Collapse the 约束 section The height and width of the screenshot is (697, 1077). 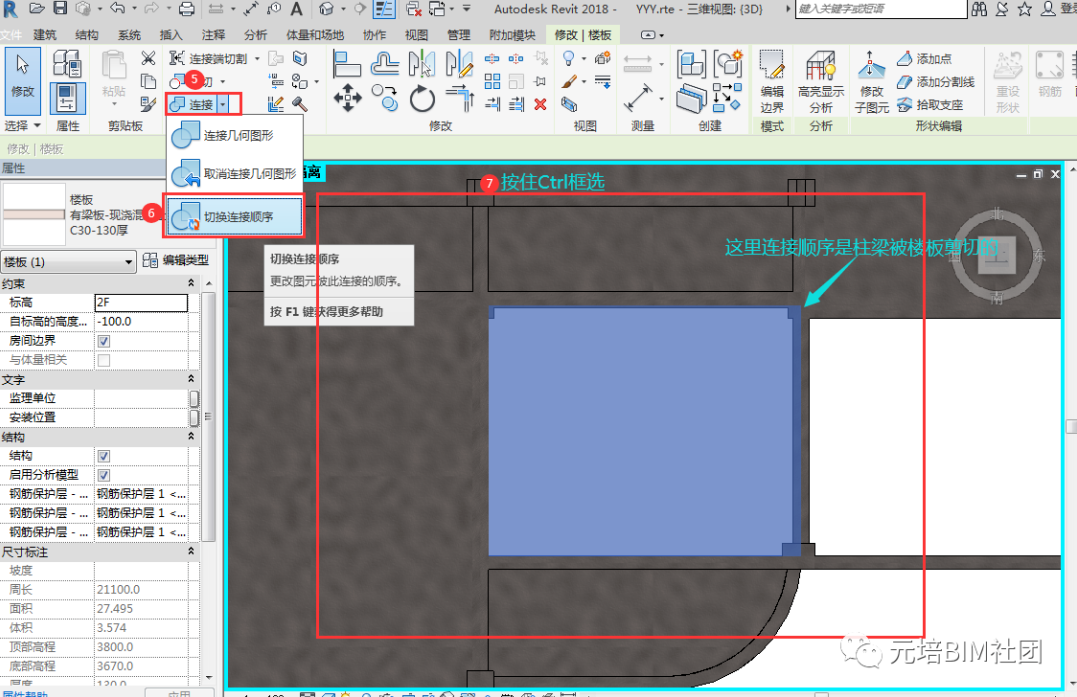tap(191, 283)
